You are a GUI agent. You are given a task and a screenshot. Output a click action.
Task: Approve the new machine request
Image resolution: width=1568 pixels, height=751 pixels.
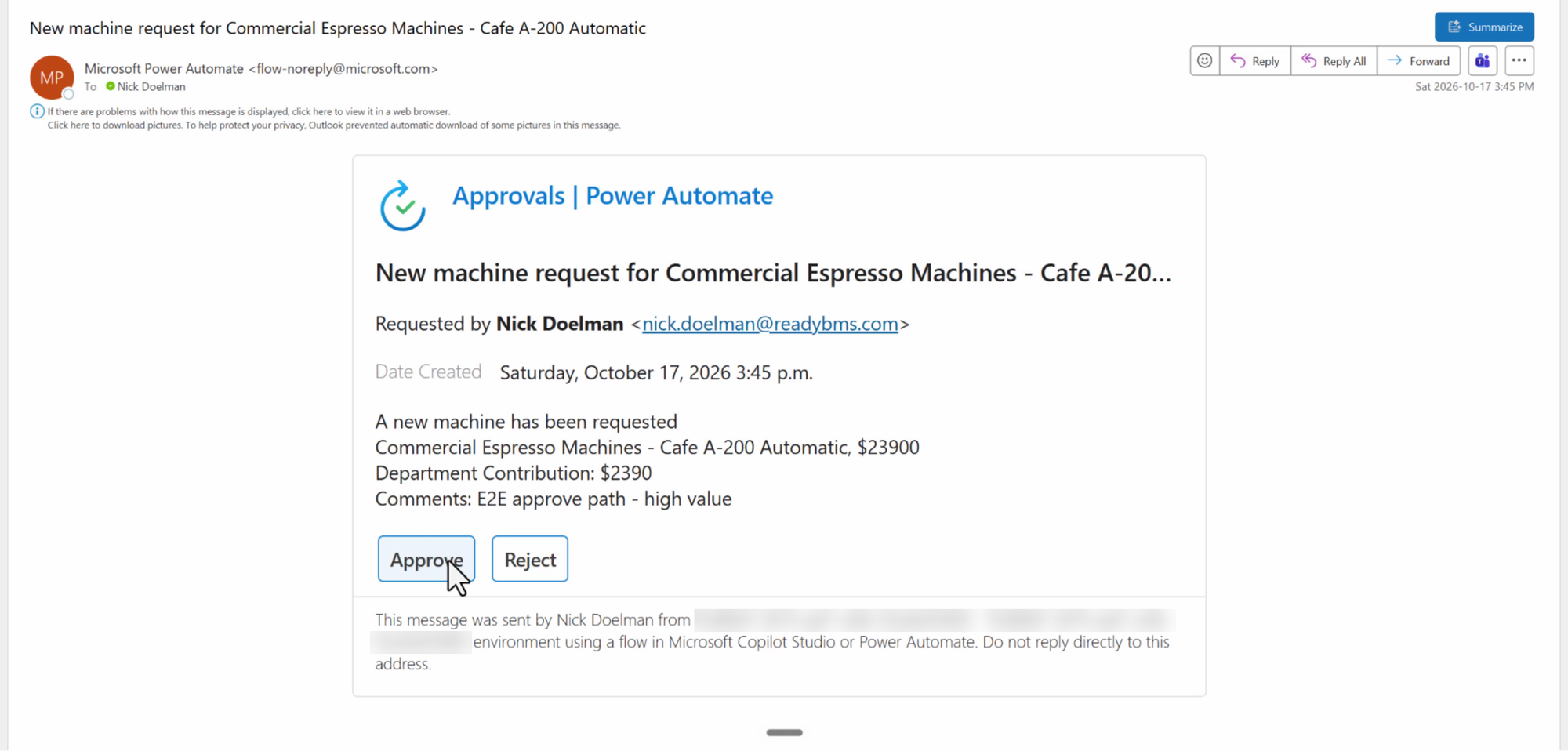click(426, 559)
